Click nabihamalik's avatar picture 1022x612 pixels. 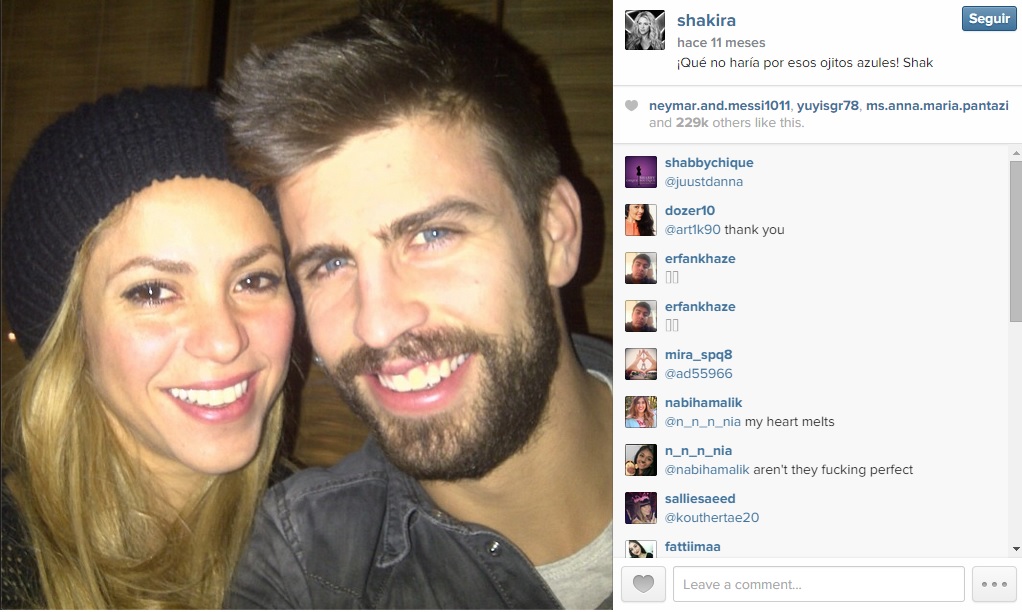pos(641,412)
